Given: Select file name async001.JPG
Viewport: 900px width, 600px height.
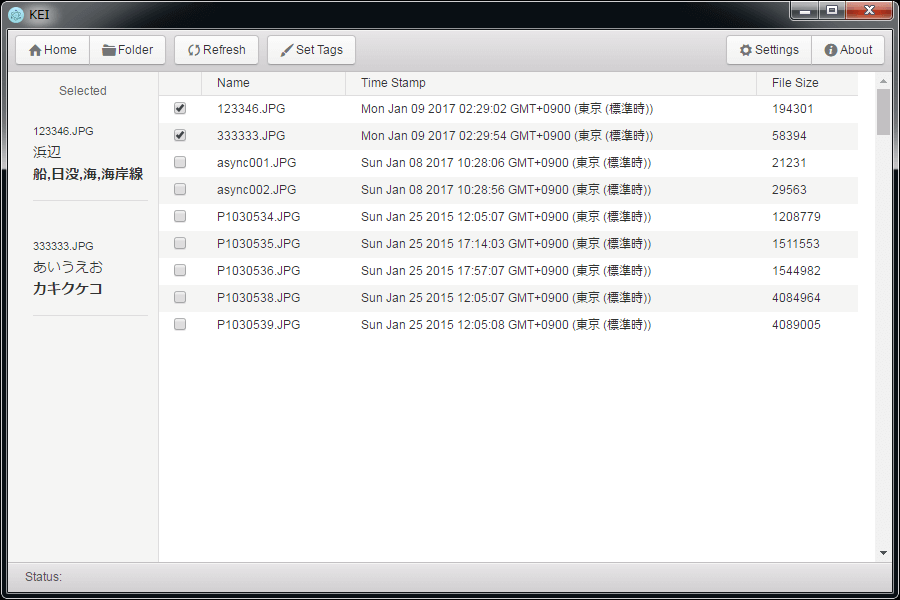Looking at the screenshot, I should pyautogui.click(x=257, y=162).
